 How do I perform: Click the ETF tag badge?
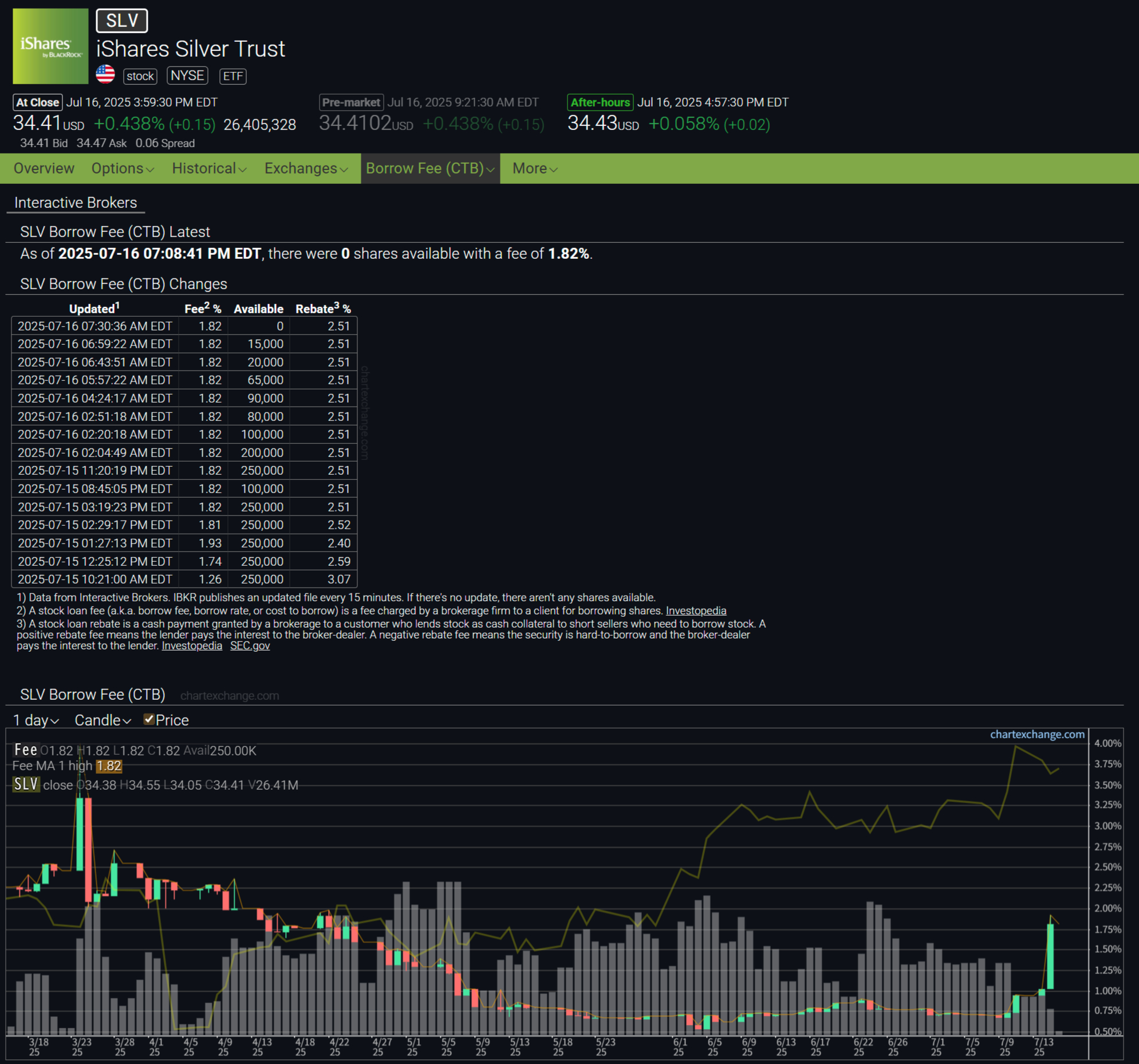click(x=232, y=76)
